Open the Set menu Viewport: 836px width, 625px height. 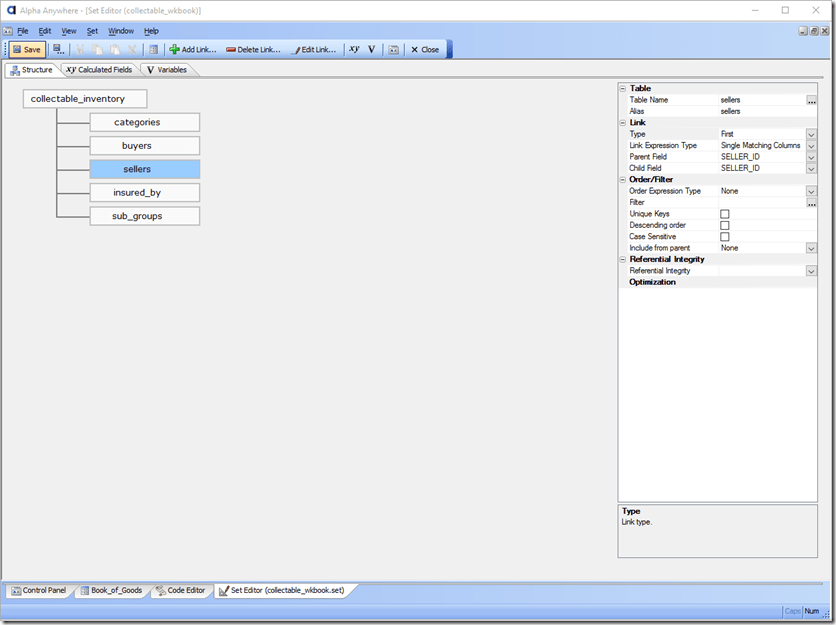click(92, 31)
